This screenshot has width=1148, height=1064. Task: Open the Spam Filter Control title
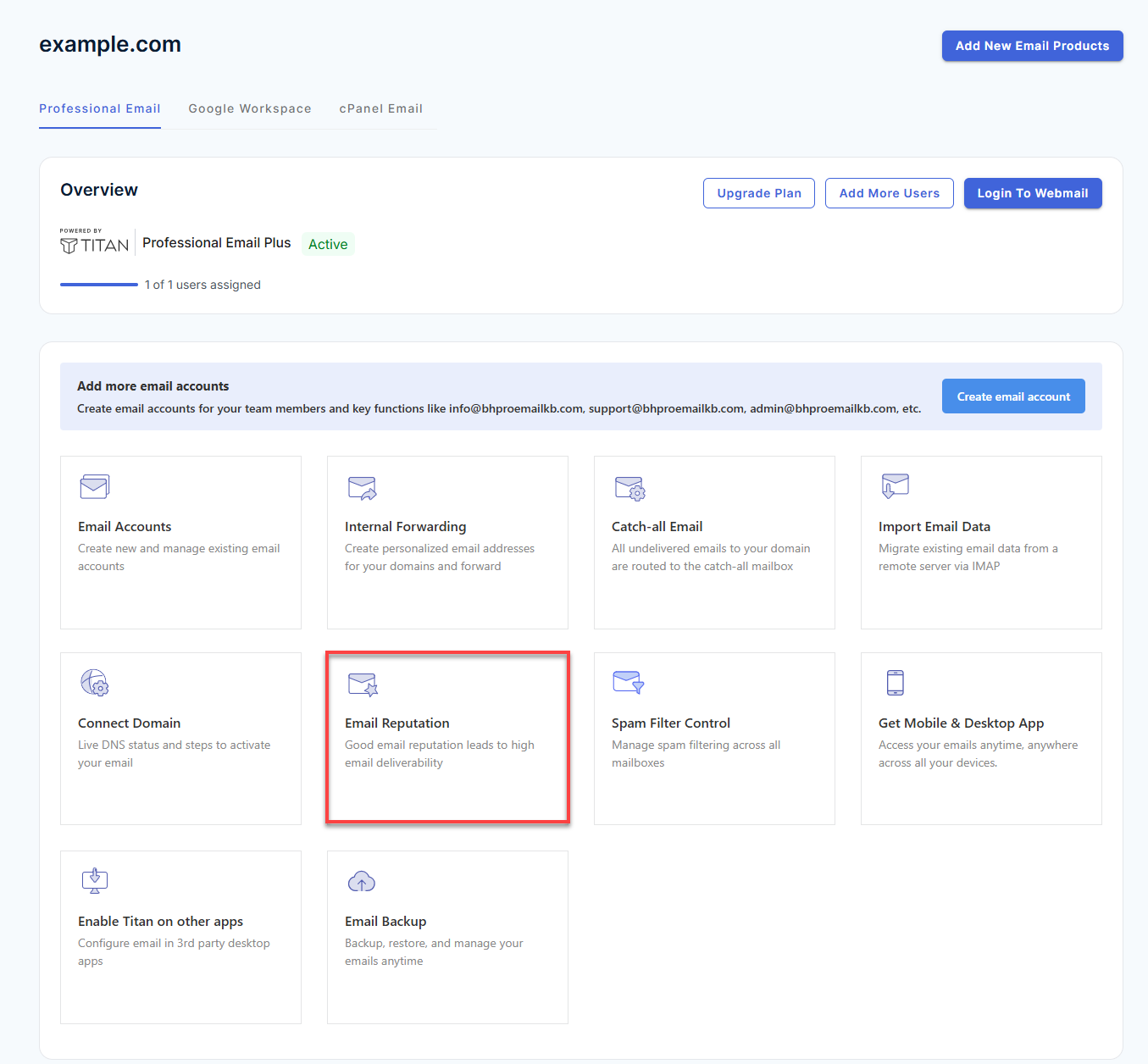pos(671,723)
